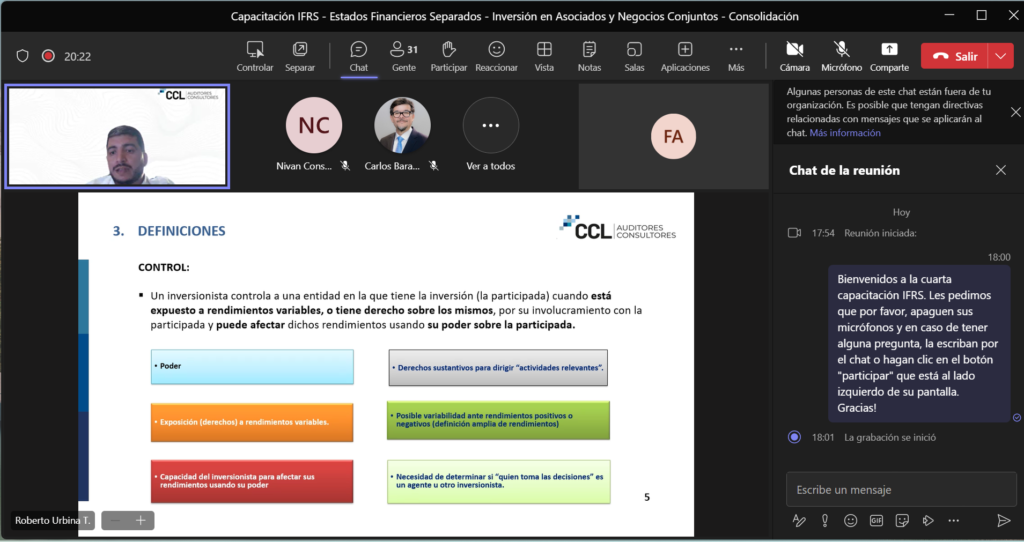Viewport: 1024px width, 542px height.
Task: Select the presenter video thumbnail
Action: click(x=118, y=136)
